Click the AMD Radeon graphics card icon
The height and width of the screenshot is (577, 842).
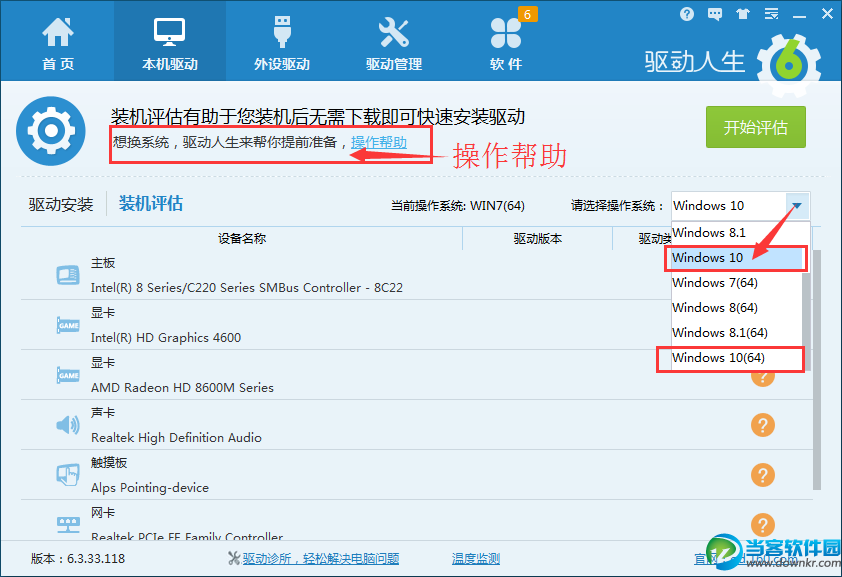pyautogui.click(x=68, y=375)
